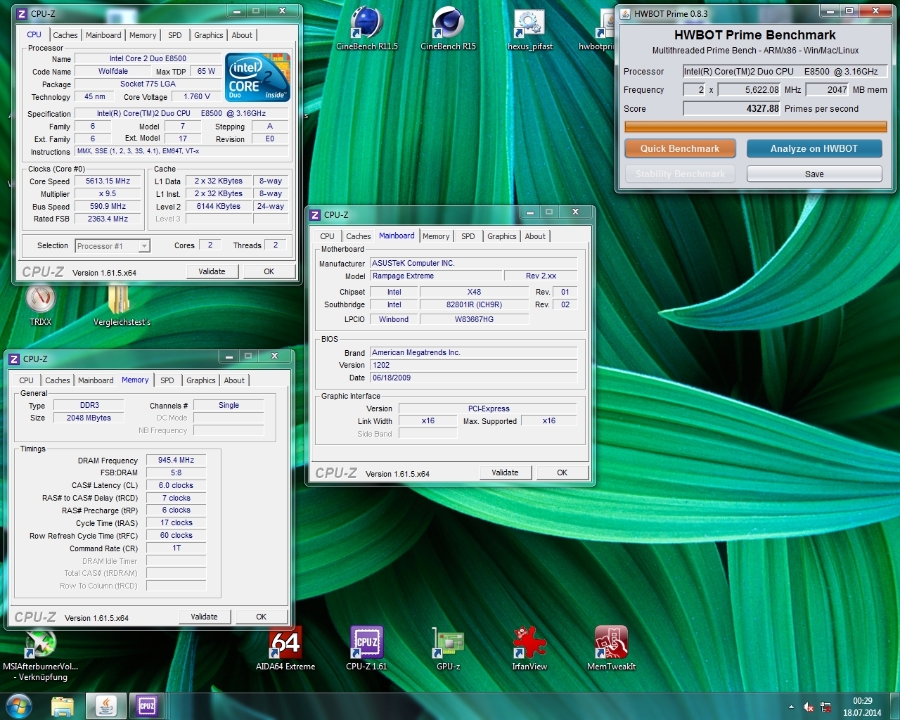The image size is (900, 720).
Task: Launch AIDA64 Extreme shortcut
Action: (x=285, y=648)
